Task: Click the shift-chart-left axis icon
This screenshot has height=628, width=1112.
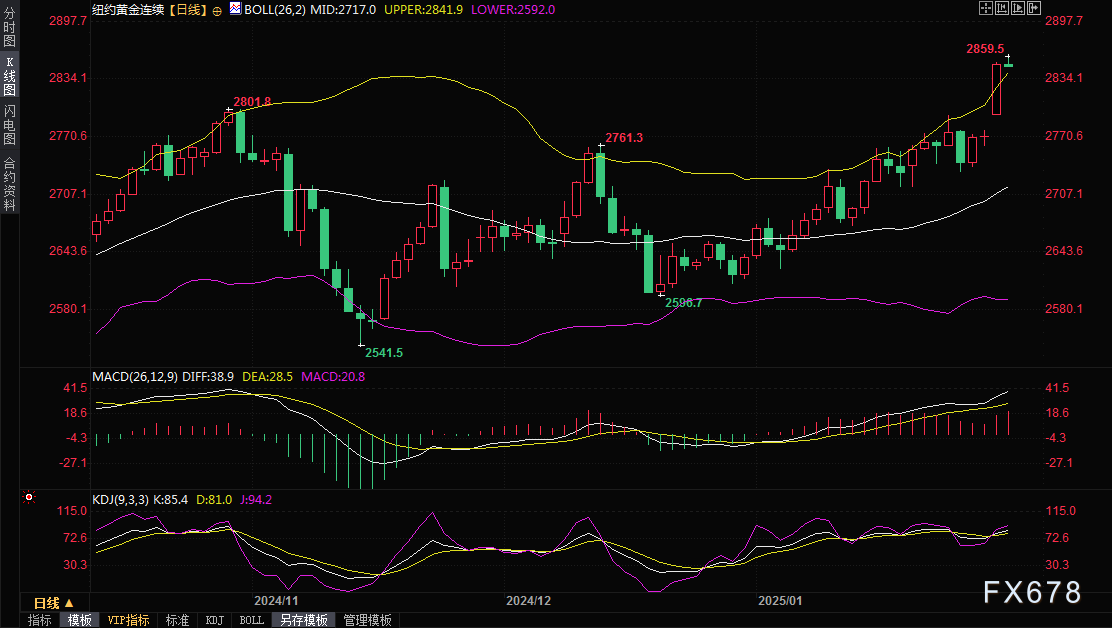Action: coord(1001,8)
